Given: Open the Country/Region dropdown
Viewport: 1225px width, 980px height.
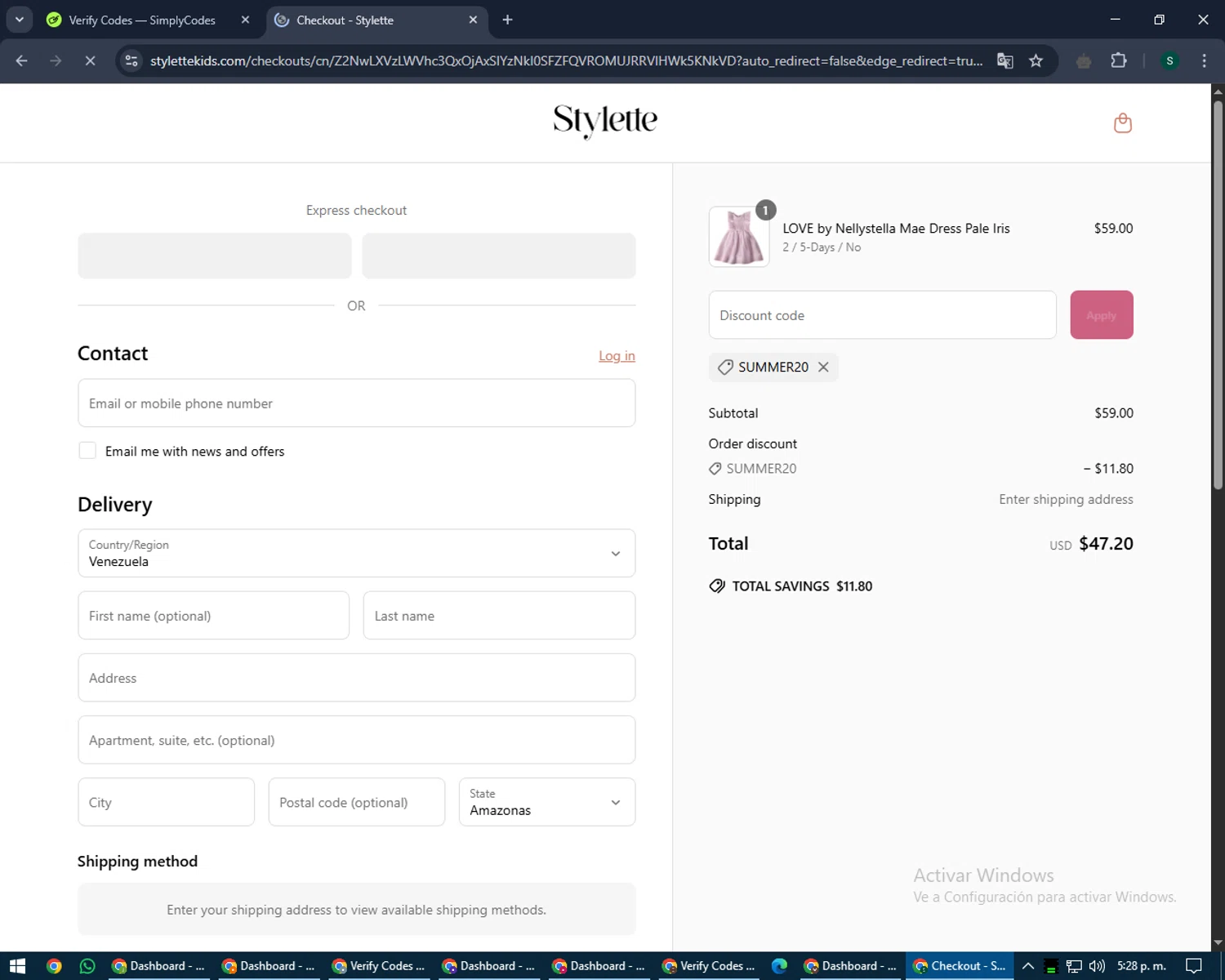Looking at the screenshot, I should point(356,553).
